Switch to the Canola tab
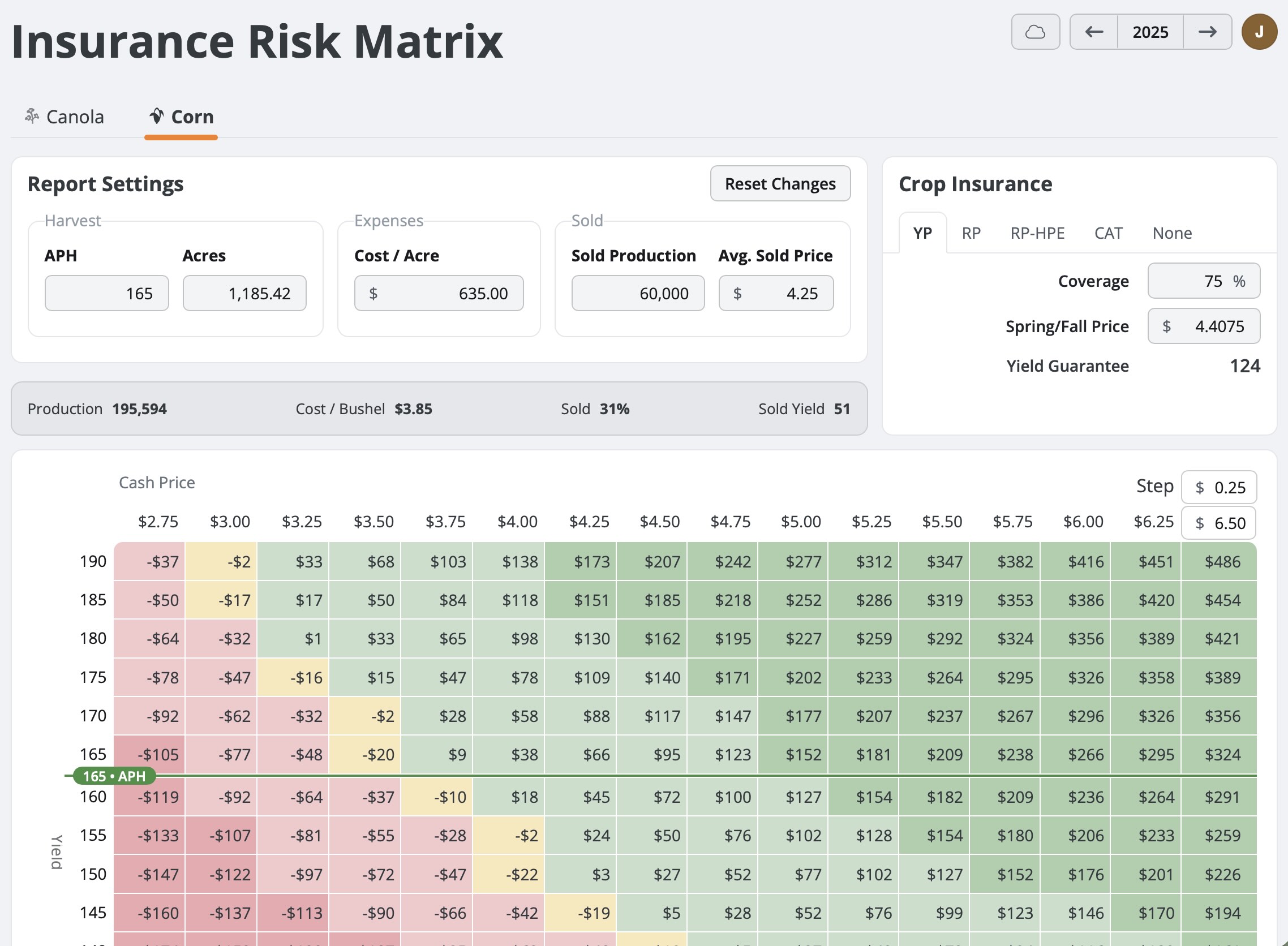 (75, 116)
